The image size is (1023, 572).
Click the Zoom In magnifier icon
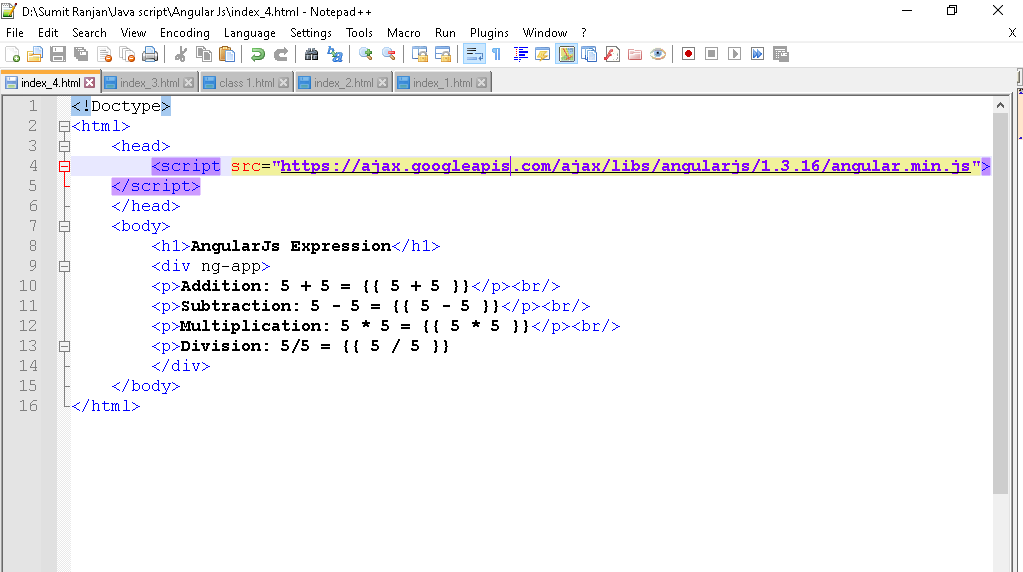click(366, 54)
